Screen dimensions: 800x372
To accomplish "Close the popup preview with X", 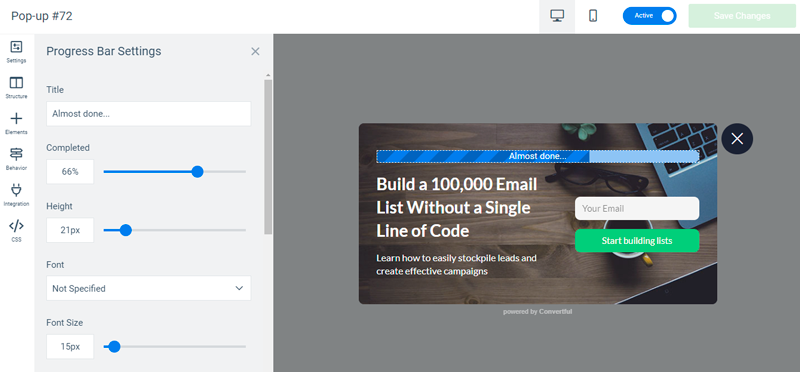I will click(737, 139).
